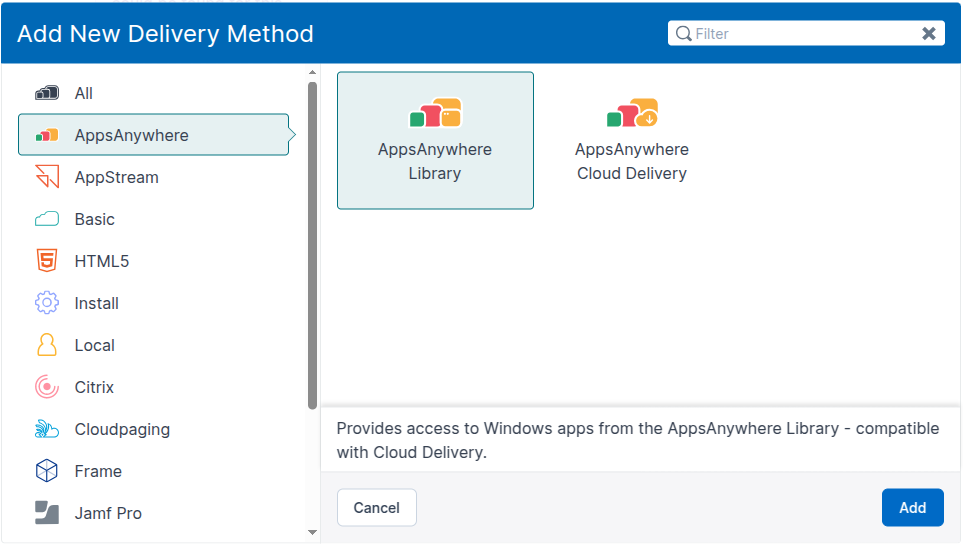963x545 pixels.
Task: Select the Frame cube icon
Action: pyautogui.click(x=47, y=471)
